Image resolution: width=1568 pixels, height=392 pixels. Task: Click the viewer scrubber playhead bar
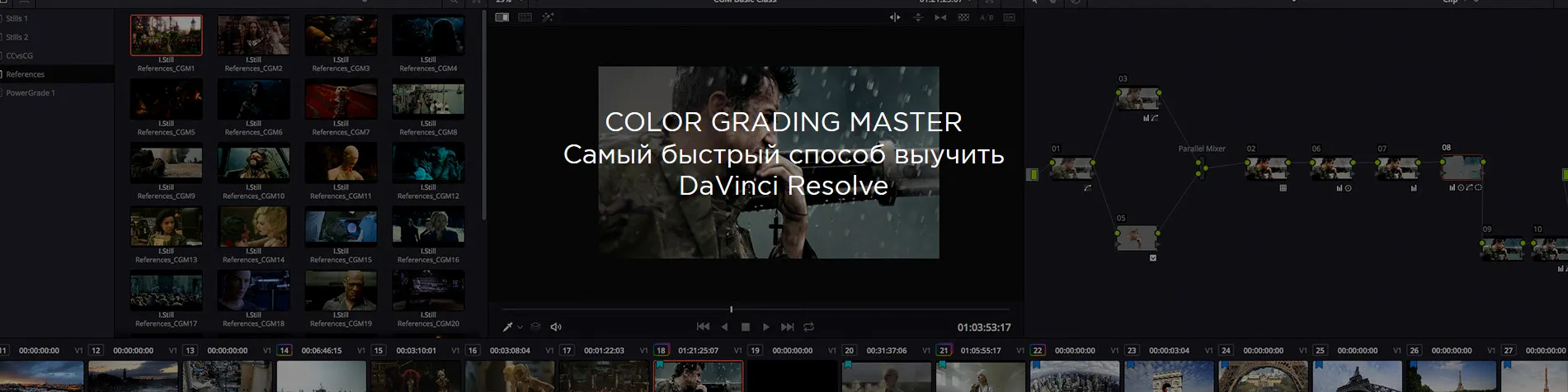point(731,309)
